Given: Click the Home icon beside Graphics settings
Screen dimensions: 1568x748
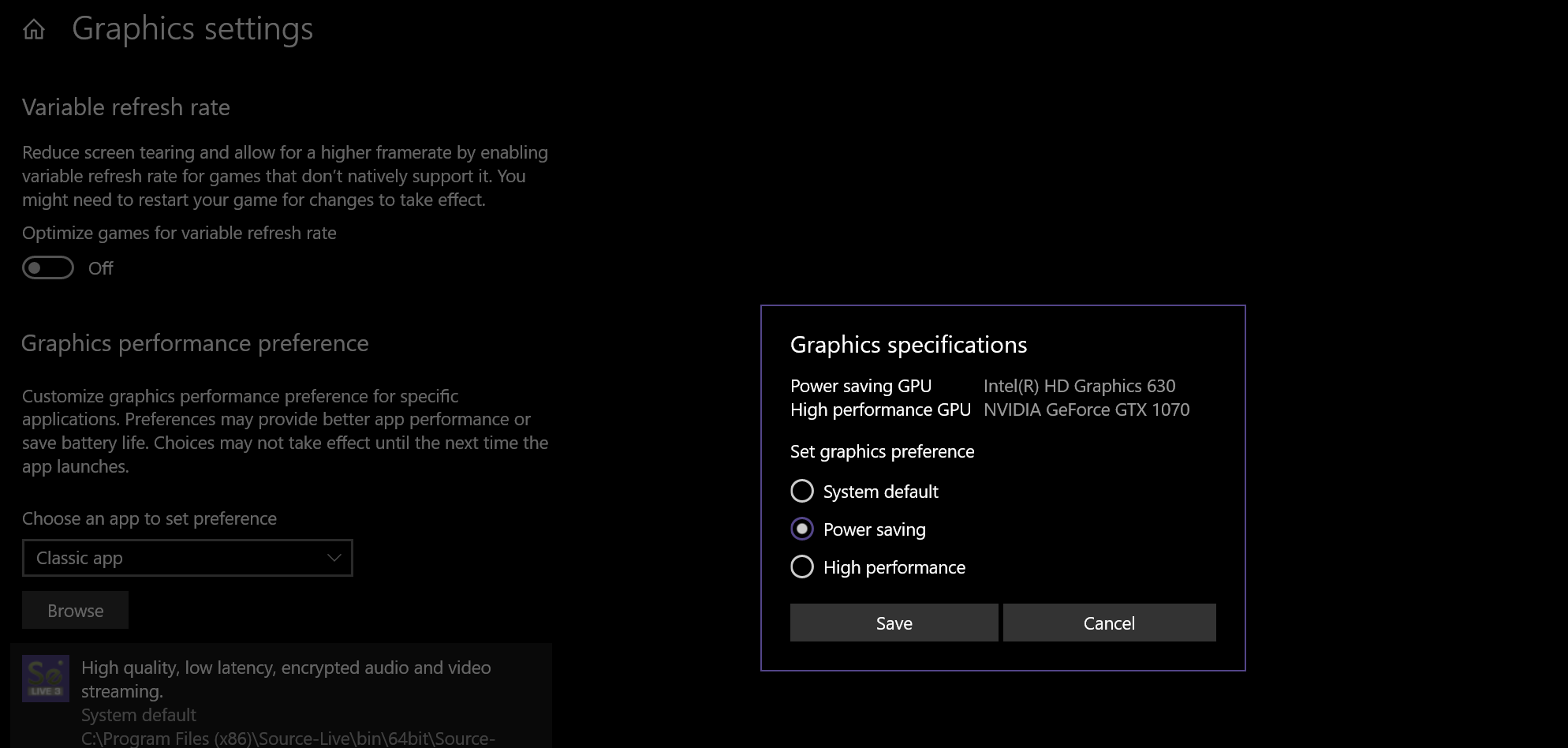Looking at the screenshot, I should (34, 30).
